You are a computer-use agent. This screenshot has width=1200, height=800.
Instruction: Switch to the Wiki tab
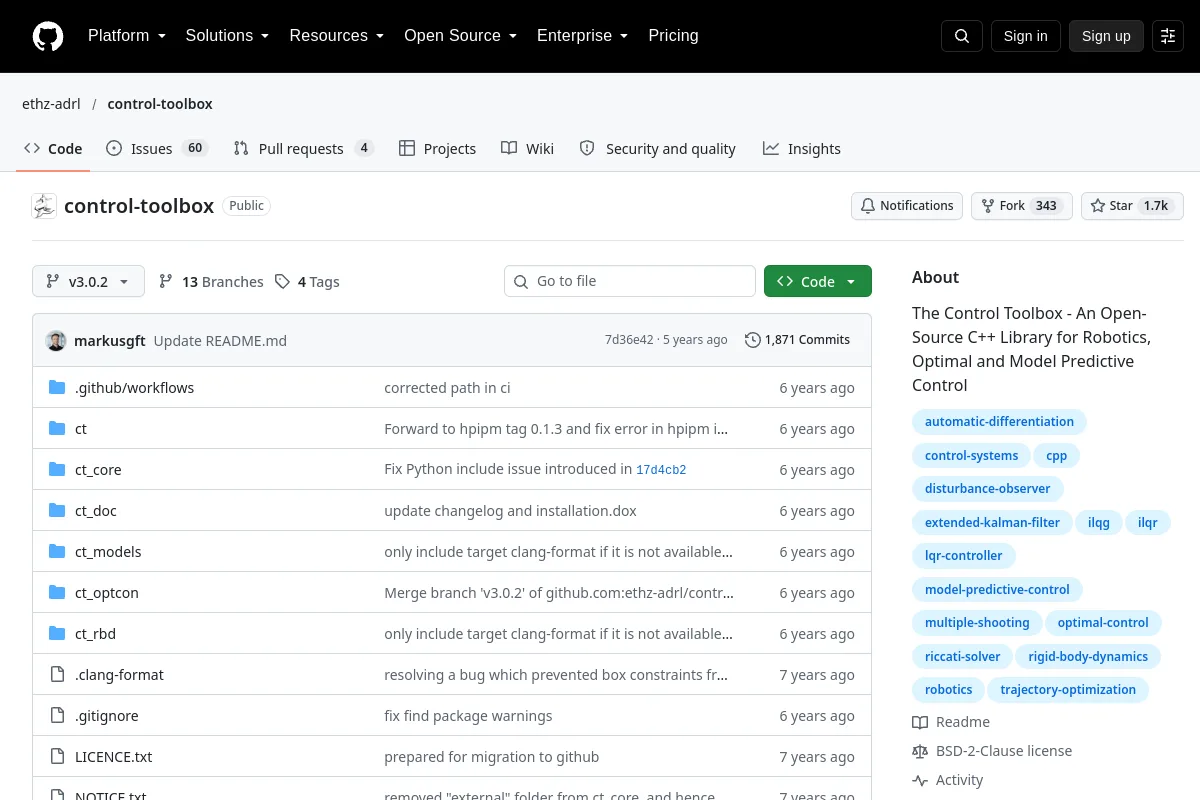528,149
